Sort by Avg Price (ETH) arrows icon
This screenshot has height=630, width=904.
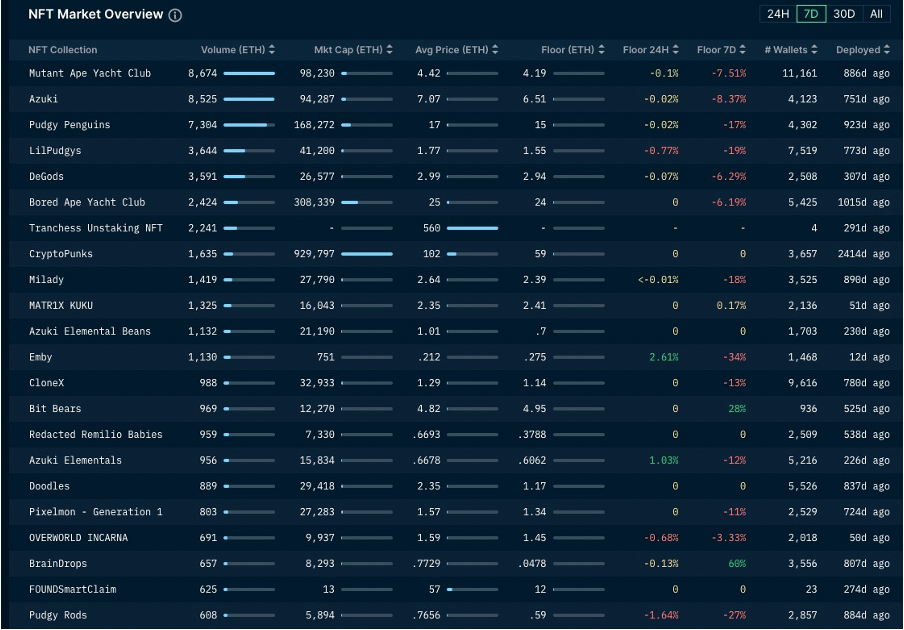[495, 50]
